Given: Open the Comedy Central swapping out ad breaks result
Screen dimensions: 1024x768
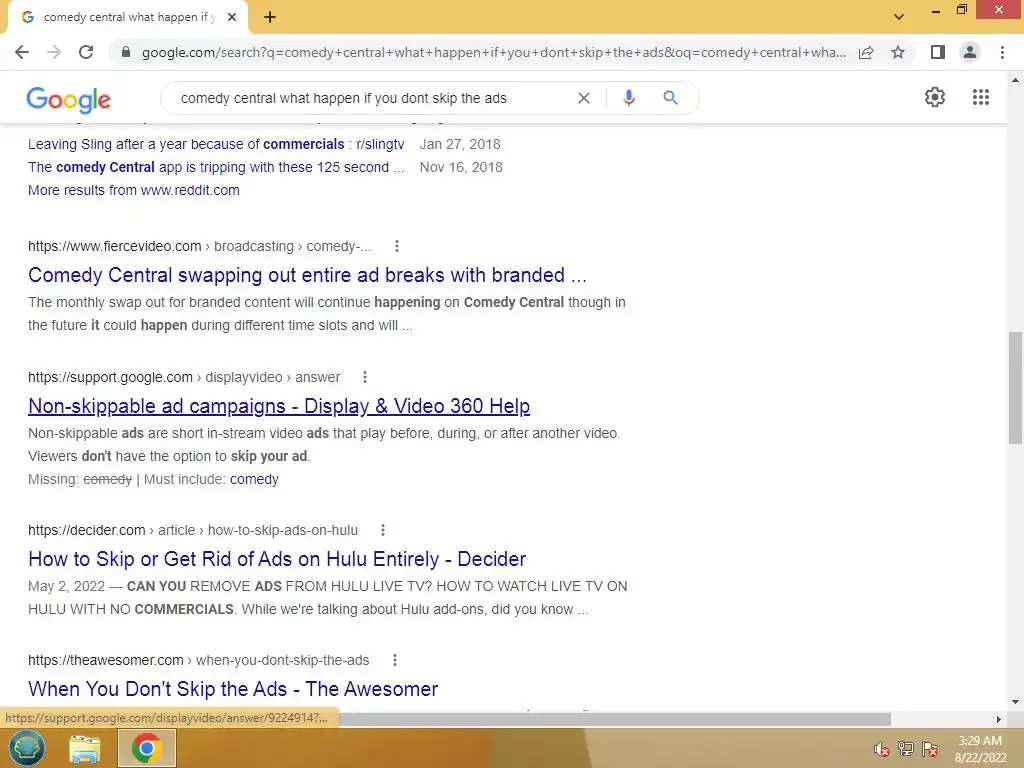Looking at the screenshot, I should pos(307,275).
